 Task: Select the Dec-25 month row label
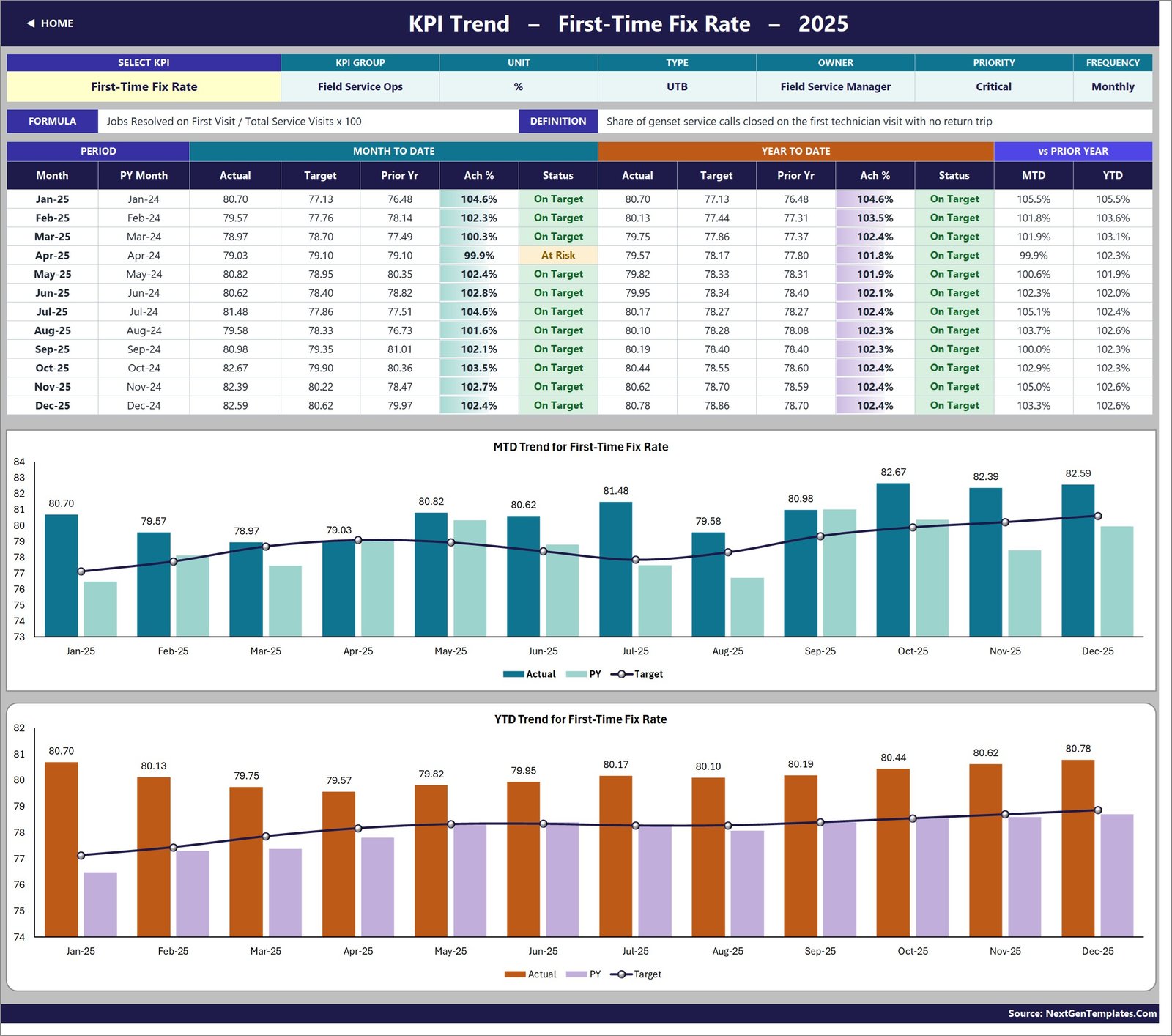click(52, 405)
